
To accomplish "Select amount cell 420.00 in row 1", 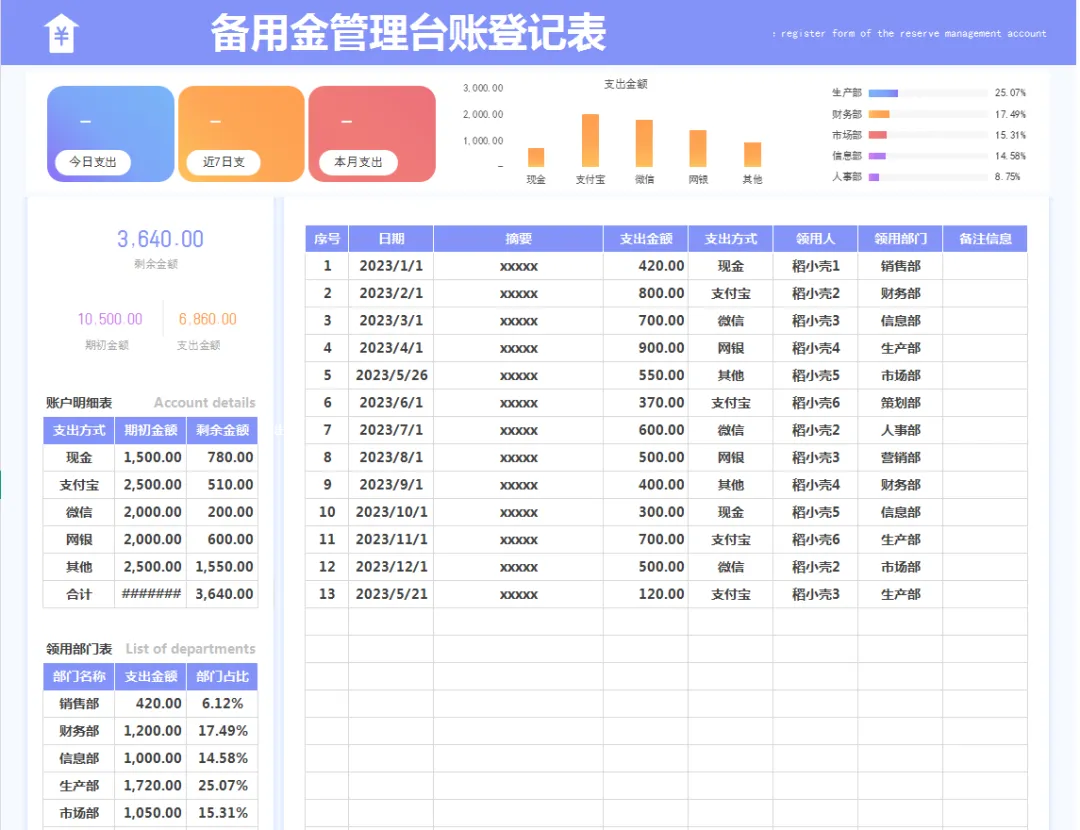I will click(x=645, y=266).
